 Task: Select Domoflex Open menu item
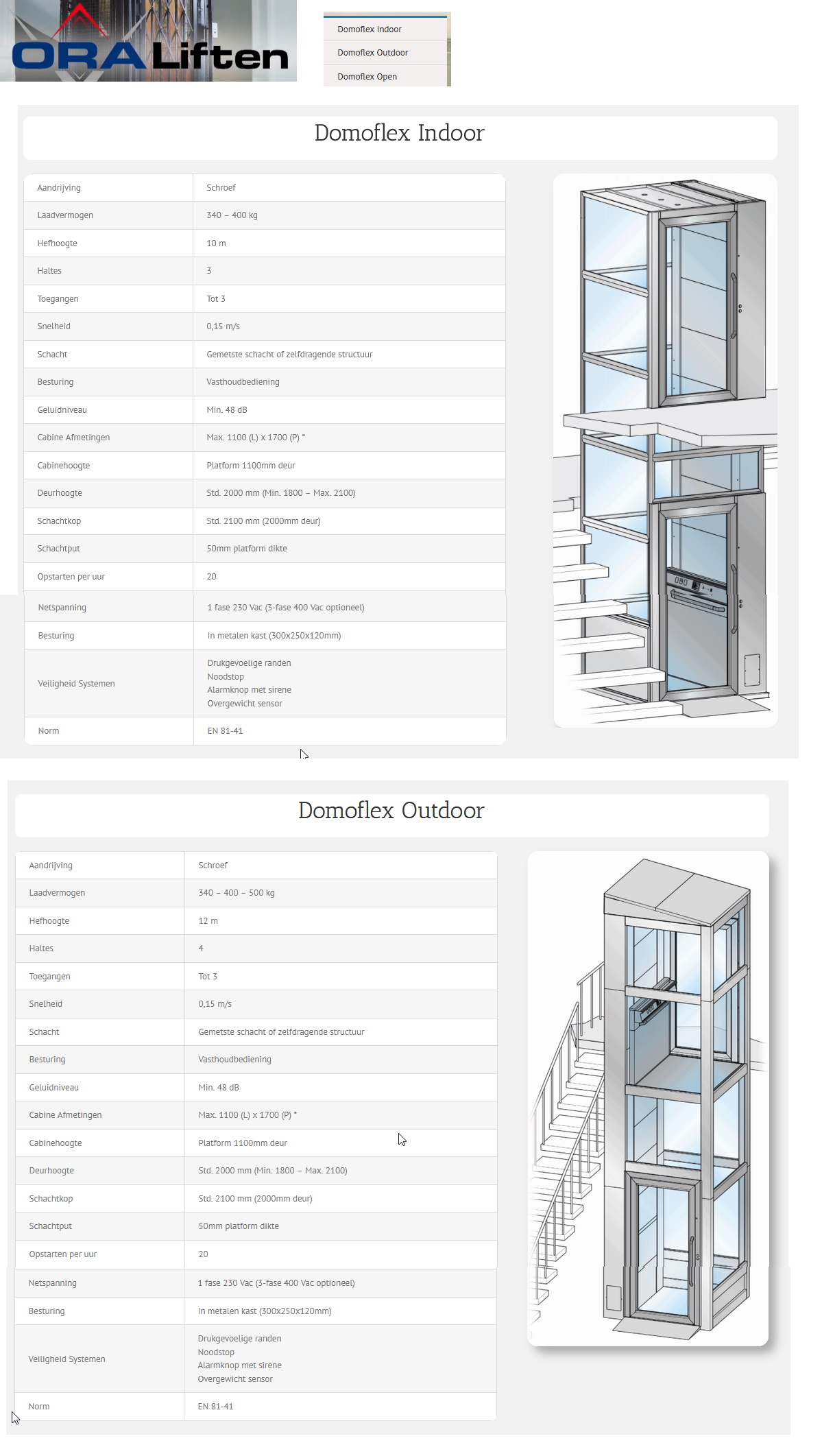[x=367, y=77]
